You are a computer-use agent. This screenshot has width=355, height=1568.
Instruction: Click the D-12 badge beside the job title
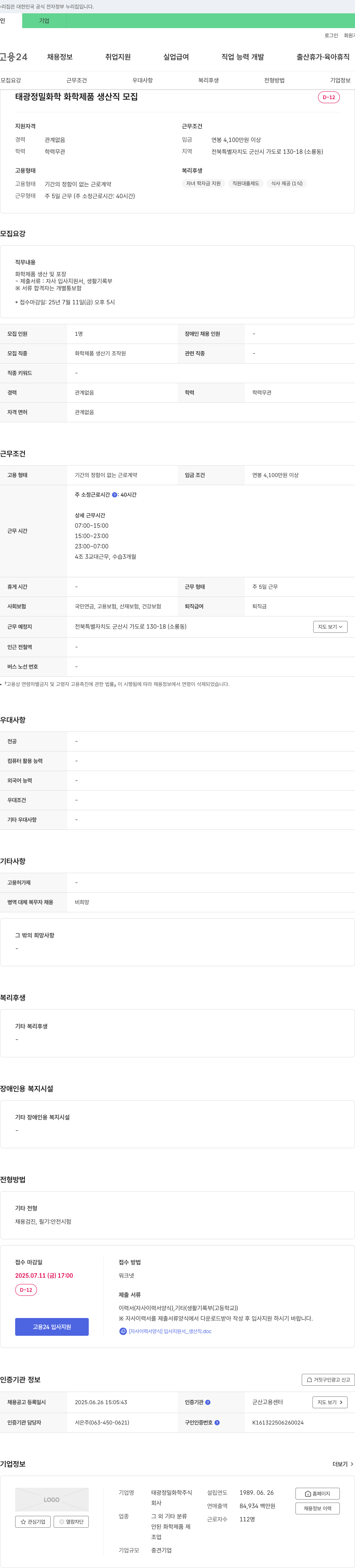(x=329, y=97)
